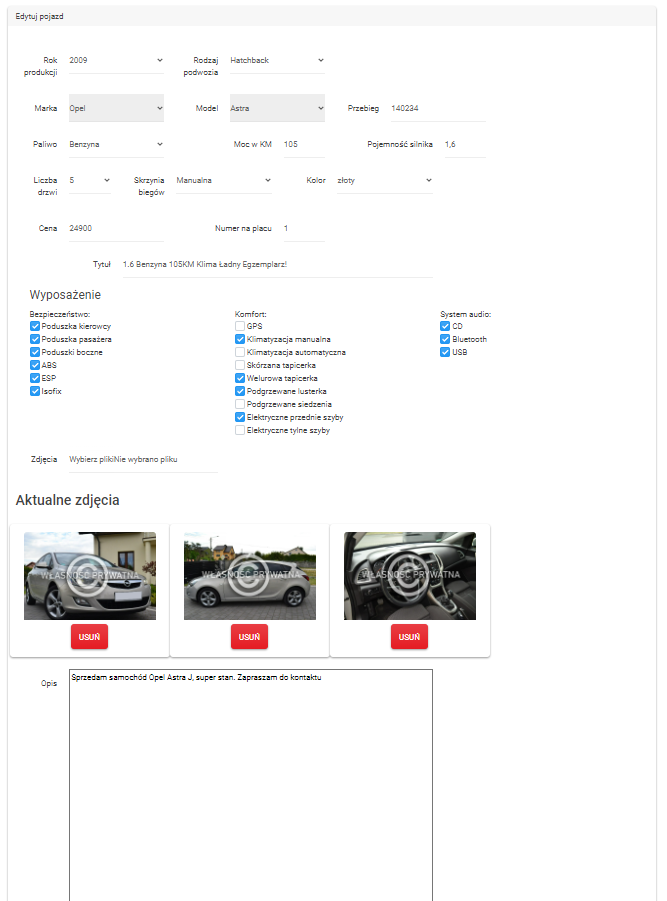Viewport: 667px width, 901px height.
Task: Toggle the CD audio checkbox
Action: [445, 326]
